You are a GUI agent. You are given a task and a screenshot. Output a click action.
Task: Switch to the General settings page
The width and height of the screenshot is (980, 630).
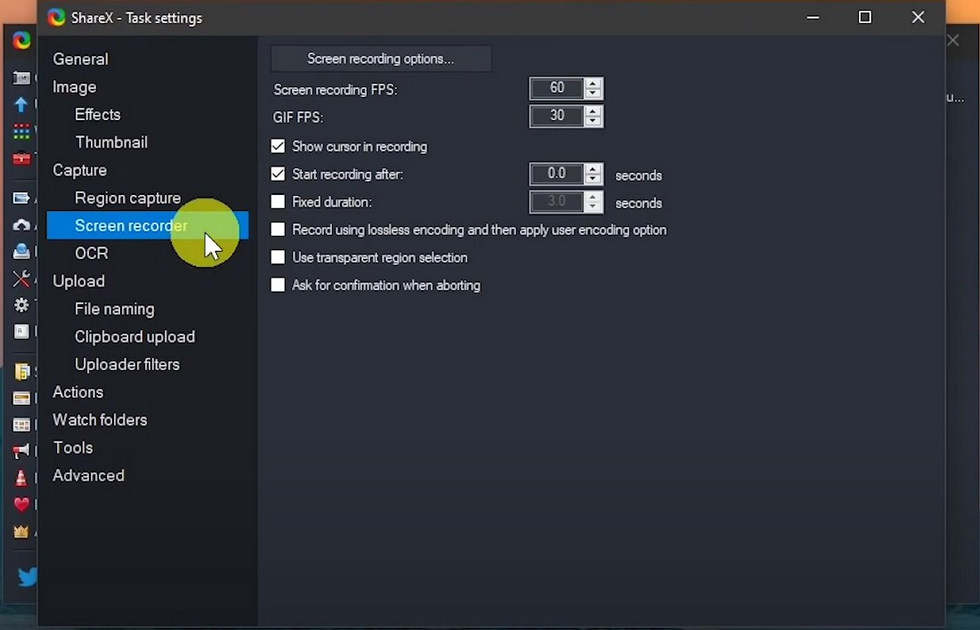pos(80,59)
